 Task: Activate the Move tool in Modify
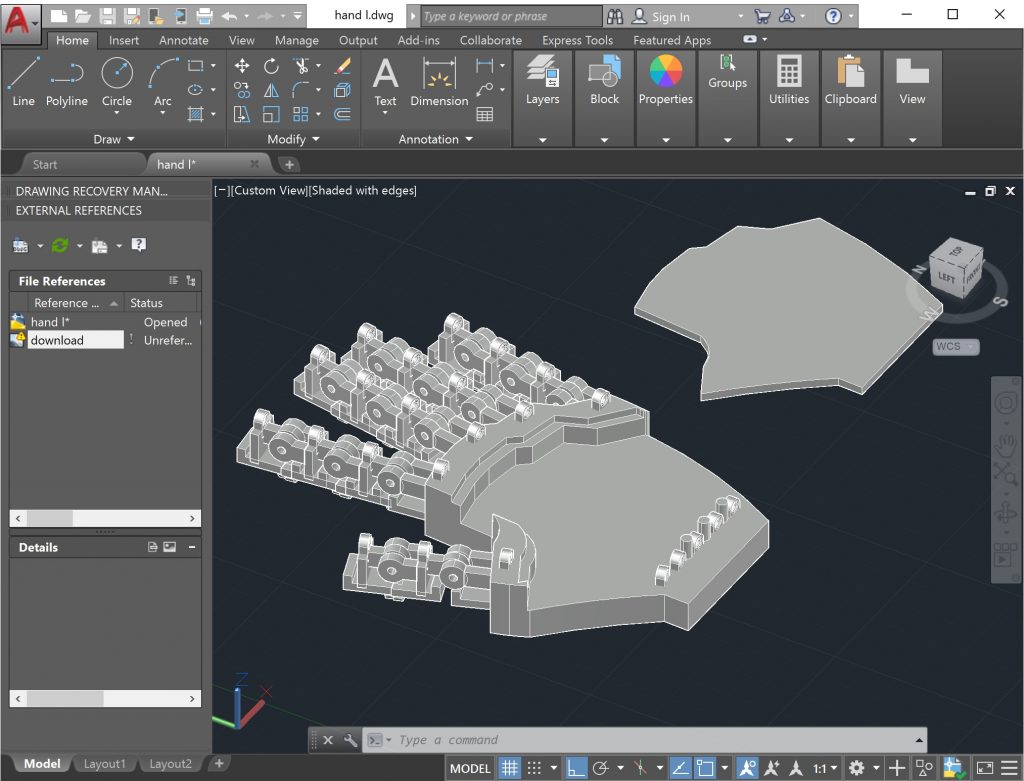coord(242,66)
